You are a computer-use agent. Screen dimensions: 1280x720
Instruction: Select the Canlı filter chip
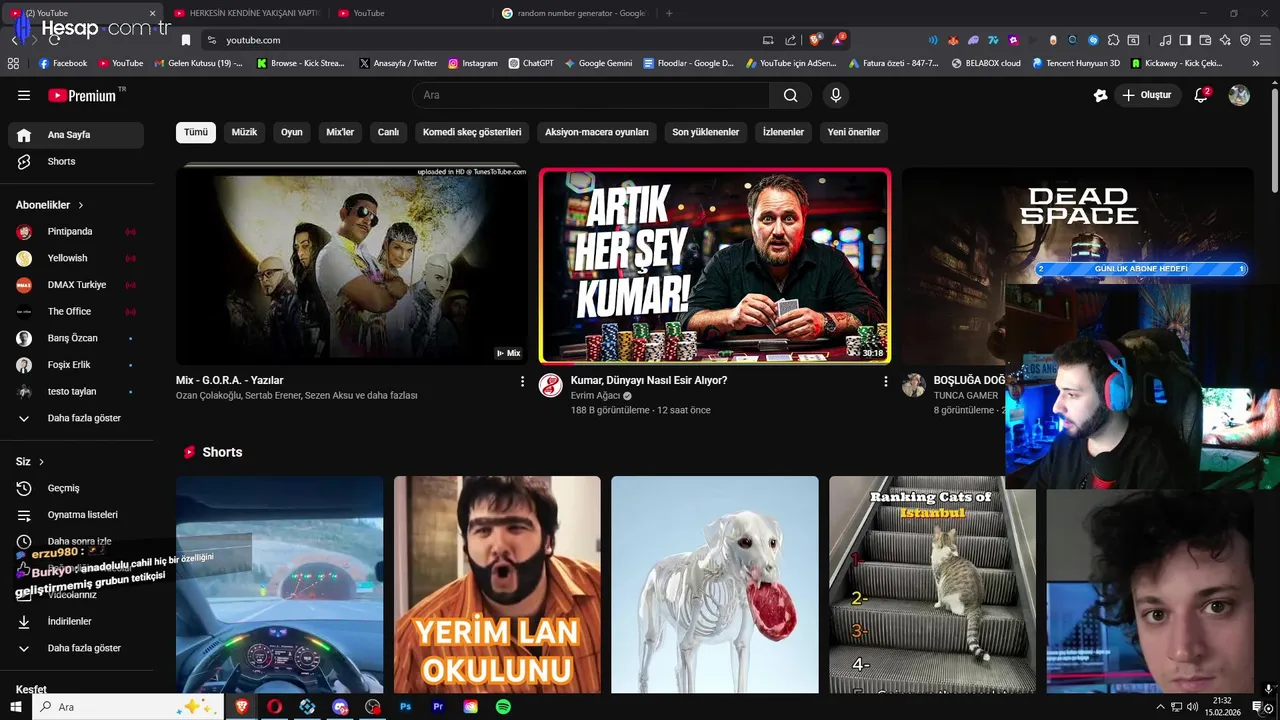[x=388, y=132]
